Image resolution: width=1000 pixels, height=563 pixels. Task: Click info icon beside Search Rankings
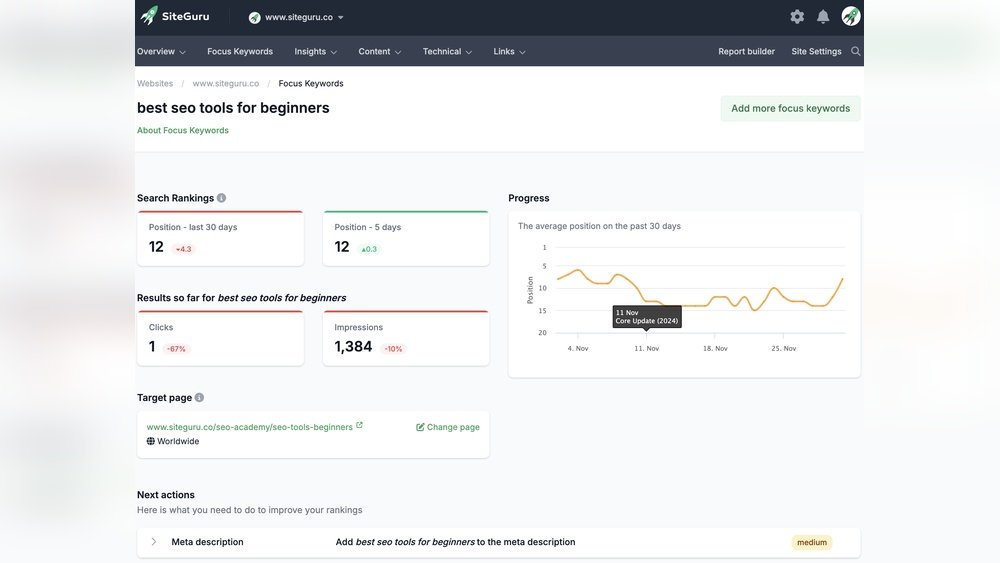(x=222, y=198)
